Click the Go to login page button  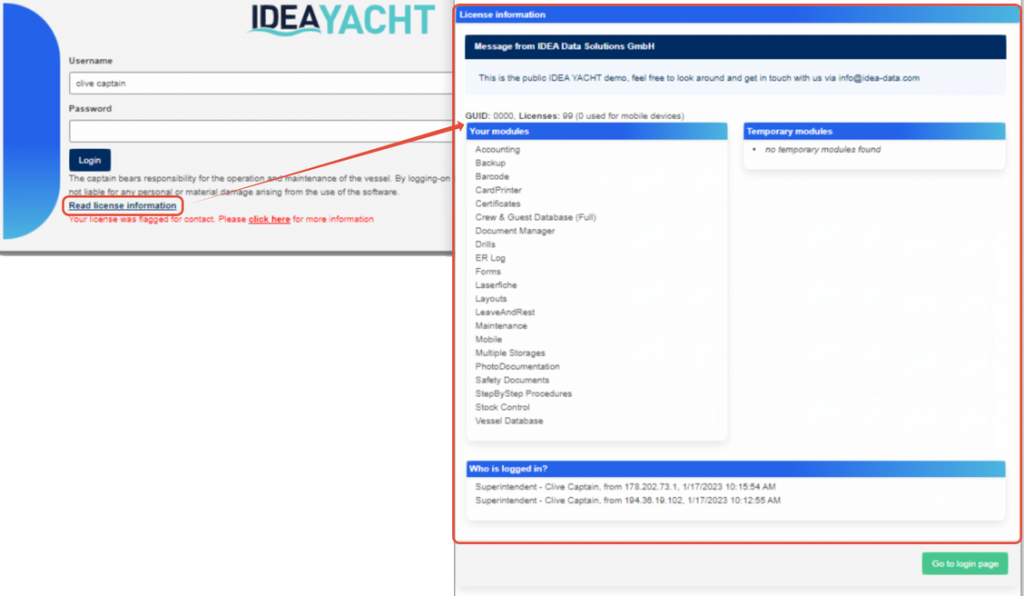tap(965, 563)
